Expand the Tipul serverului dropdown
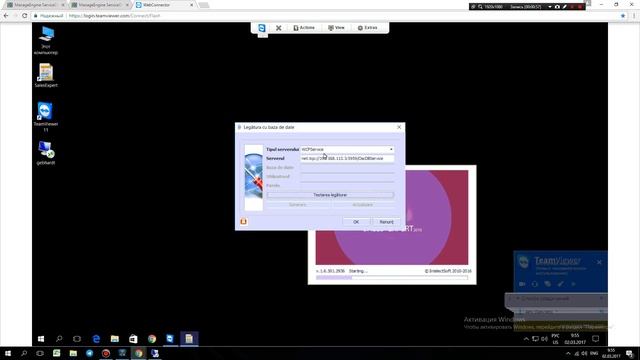This screenshot has height=360, width=640. click(391, 149)
